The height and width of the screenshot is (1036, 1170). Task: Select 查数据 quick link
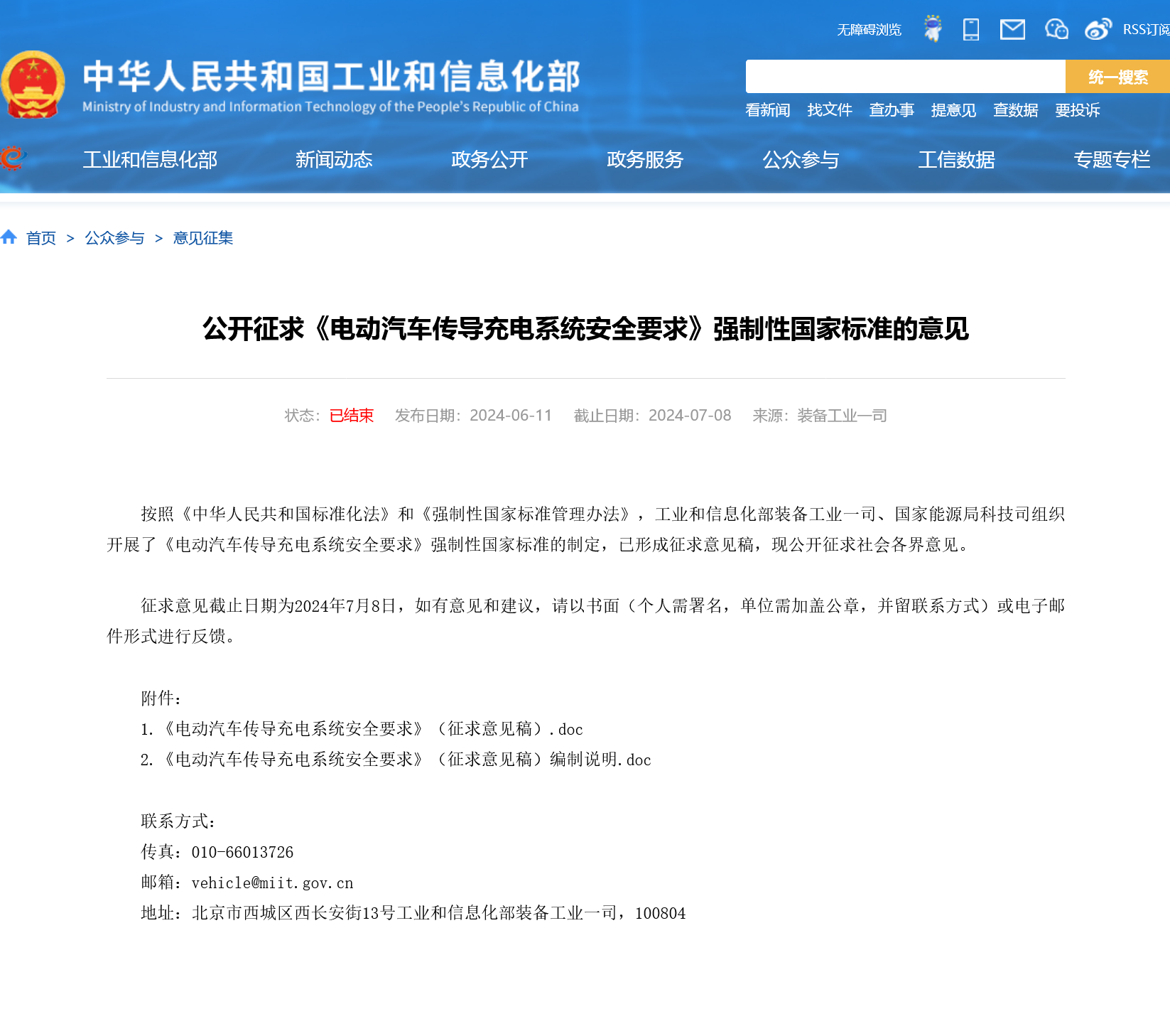click(x=1015, y=110)
